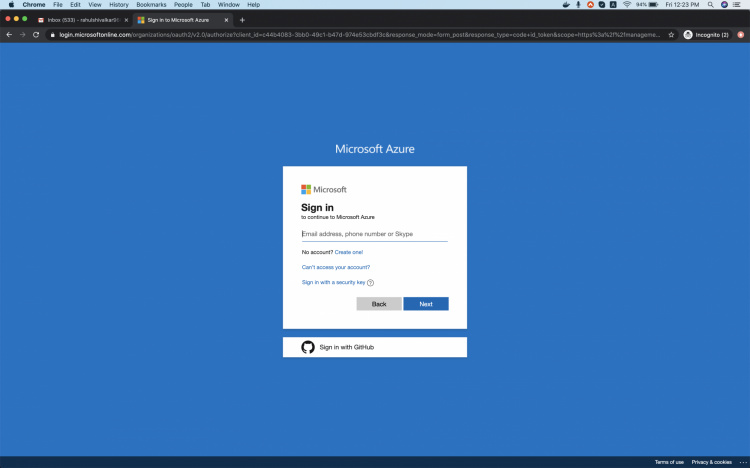This screenshot has width=750, height=468.
Task: Open macOS Spotlight search icon
Action: [711, 5]
